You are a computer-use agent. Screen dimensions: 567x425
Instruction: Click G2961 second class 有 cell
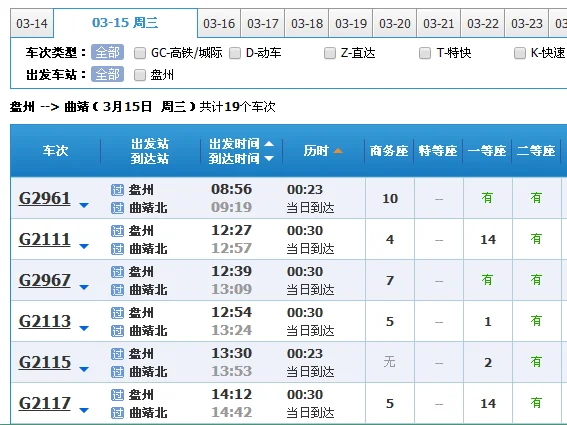click(536, 198)
